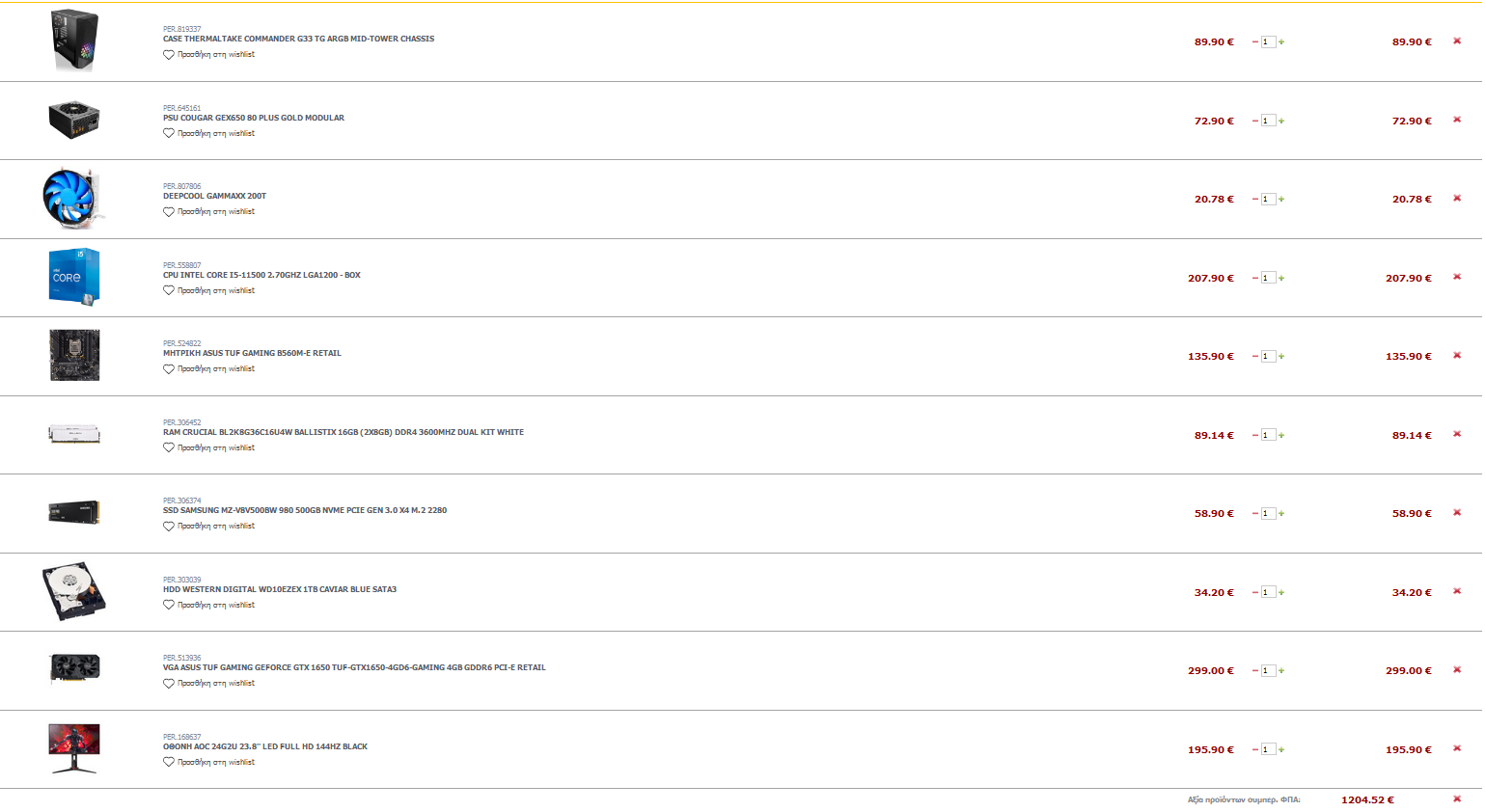Increase quantity of Intel Core i5-11500
Viewport: 1486px width, 812px height.
pyautogui.click(x=1281, y=278)
